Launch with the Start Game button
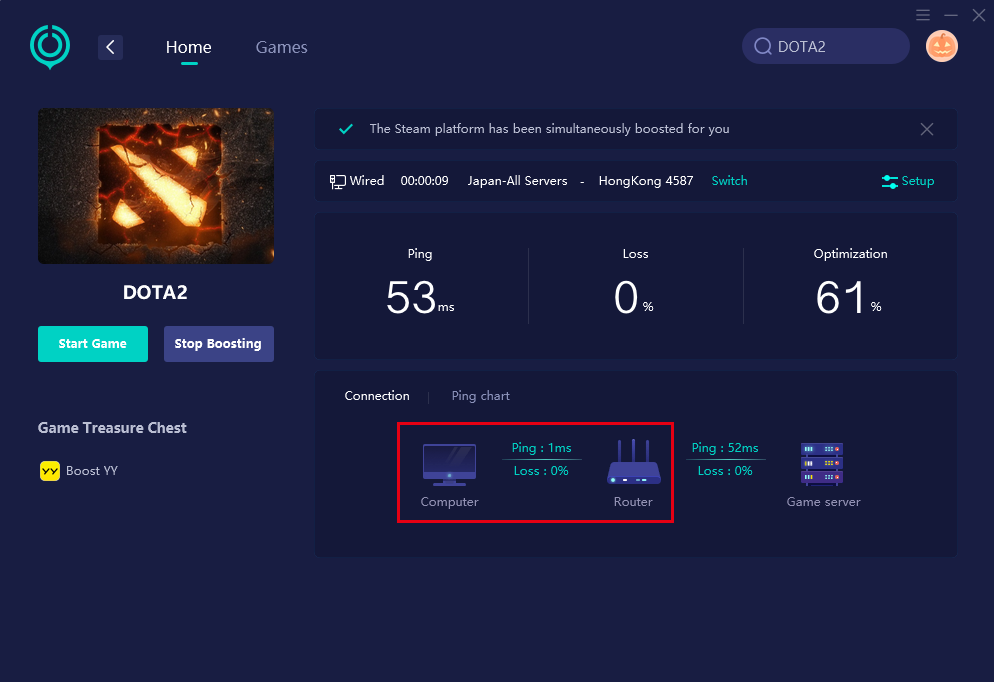The width and height of the screenshot is (994, 682). (x=93, y=344)
